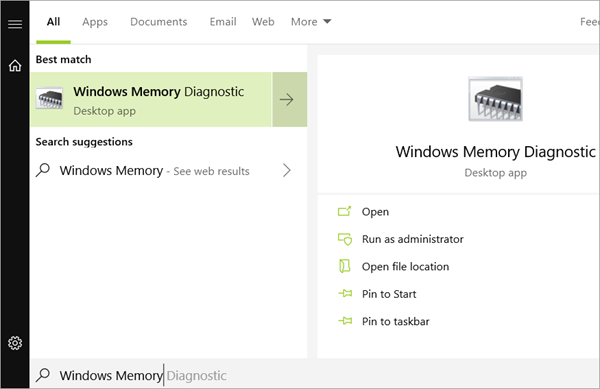
Task: Click the memory chip icon in Best match
Action: [49, 99]
